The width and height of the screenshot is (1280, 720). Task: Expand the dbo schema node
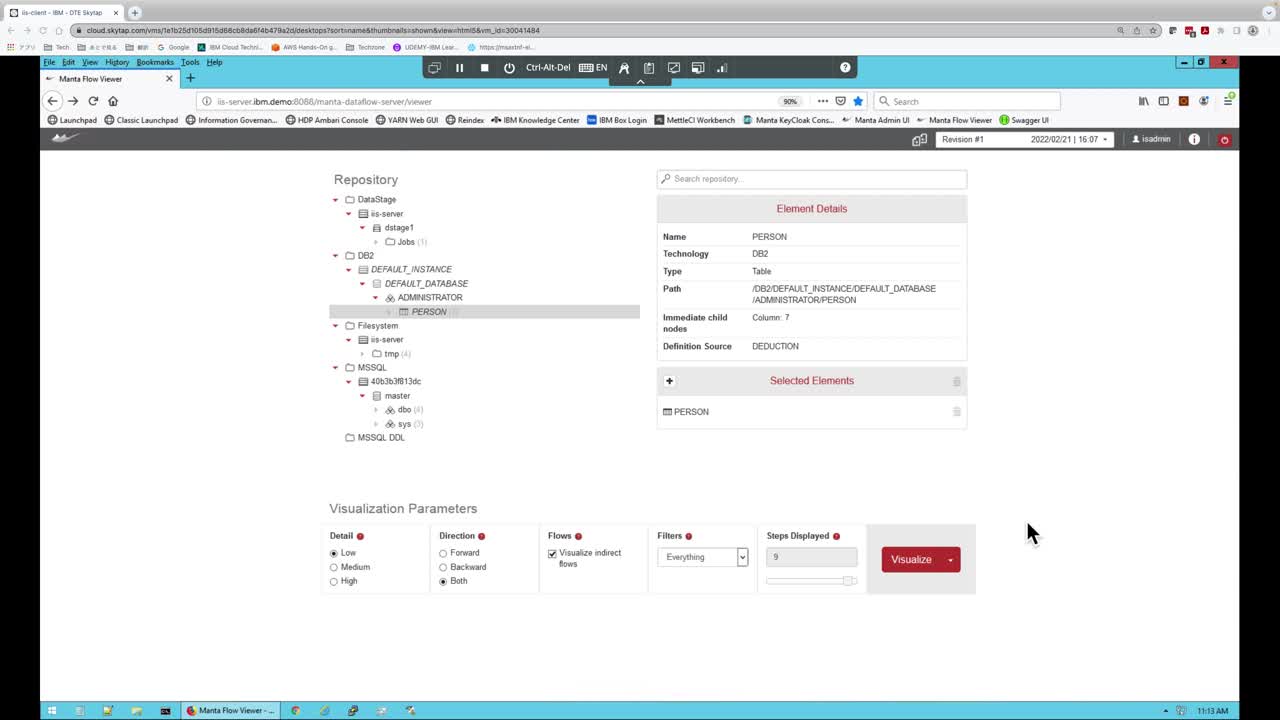376,410
